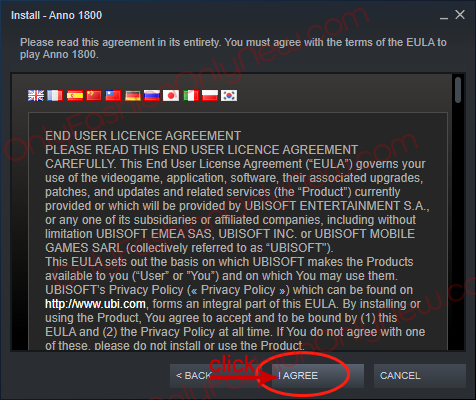Image resolution: width=476 pixels, height=400 pixels.
Task: Select the Taiwan flag language
Action: (x=113, y=96)
